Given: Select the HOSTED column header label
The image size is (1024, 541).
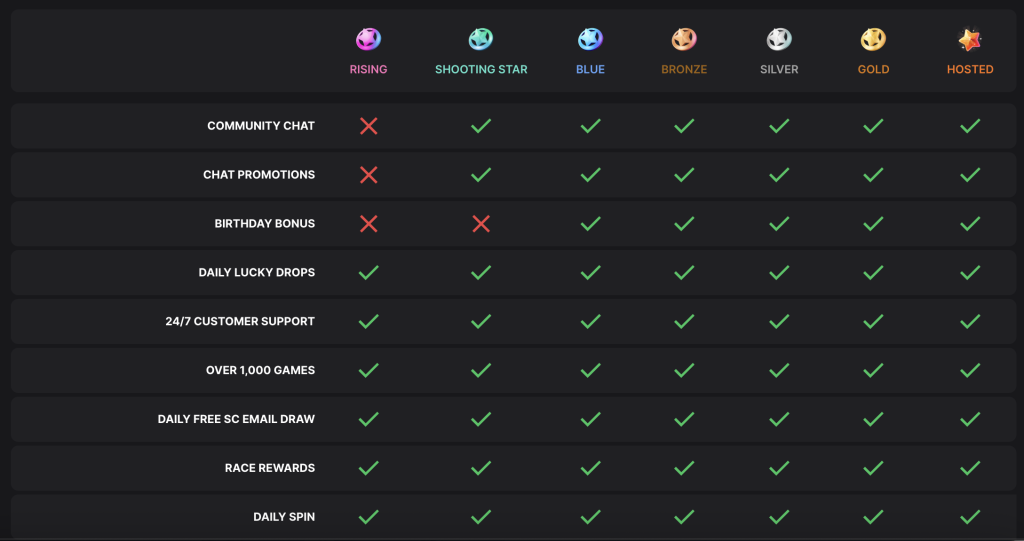Looking at the screenshot, I should pos(970,69).
